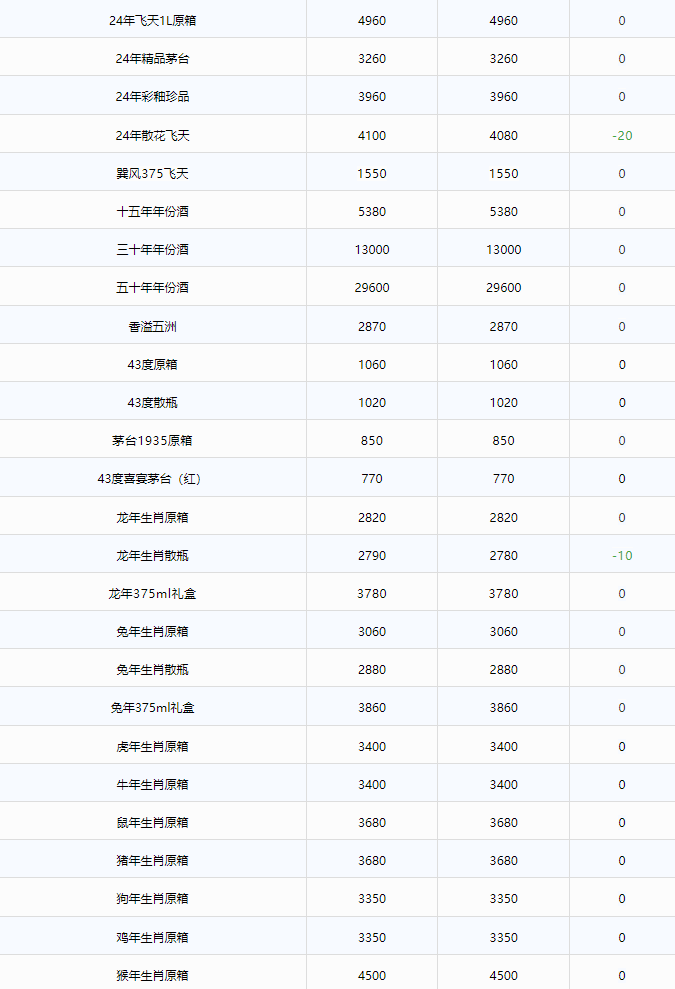Click first 3780 price in 龙年375ml礼盒 row
Viewport: 675px width, 989px height.
[x=372, y=594]
